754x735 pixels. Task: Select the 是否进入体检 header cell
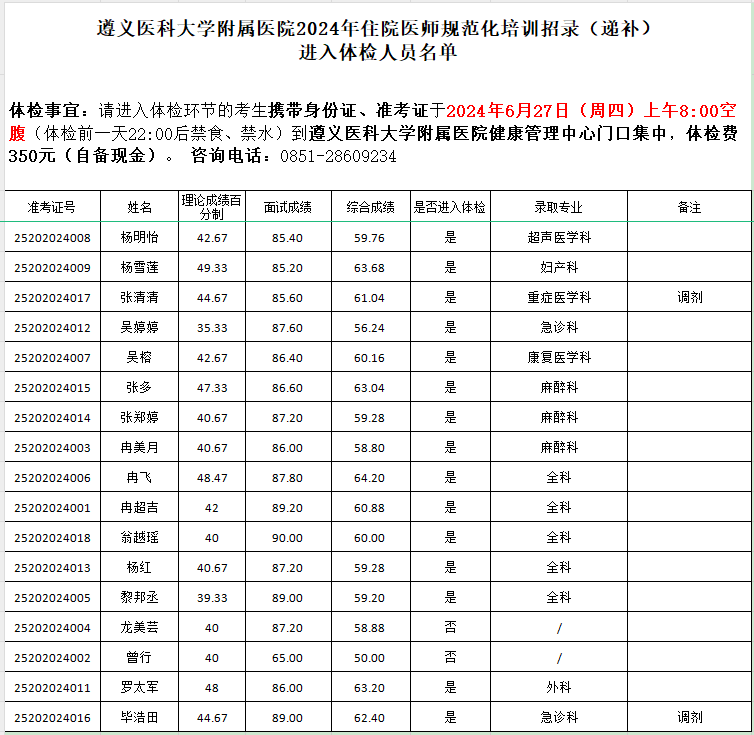pos(450,207)
